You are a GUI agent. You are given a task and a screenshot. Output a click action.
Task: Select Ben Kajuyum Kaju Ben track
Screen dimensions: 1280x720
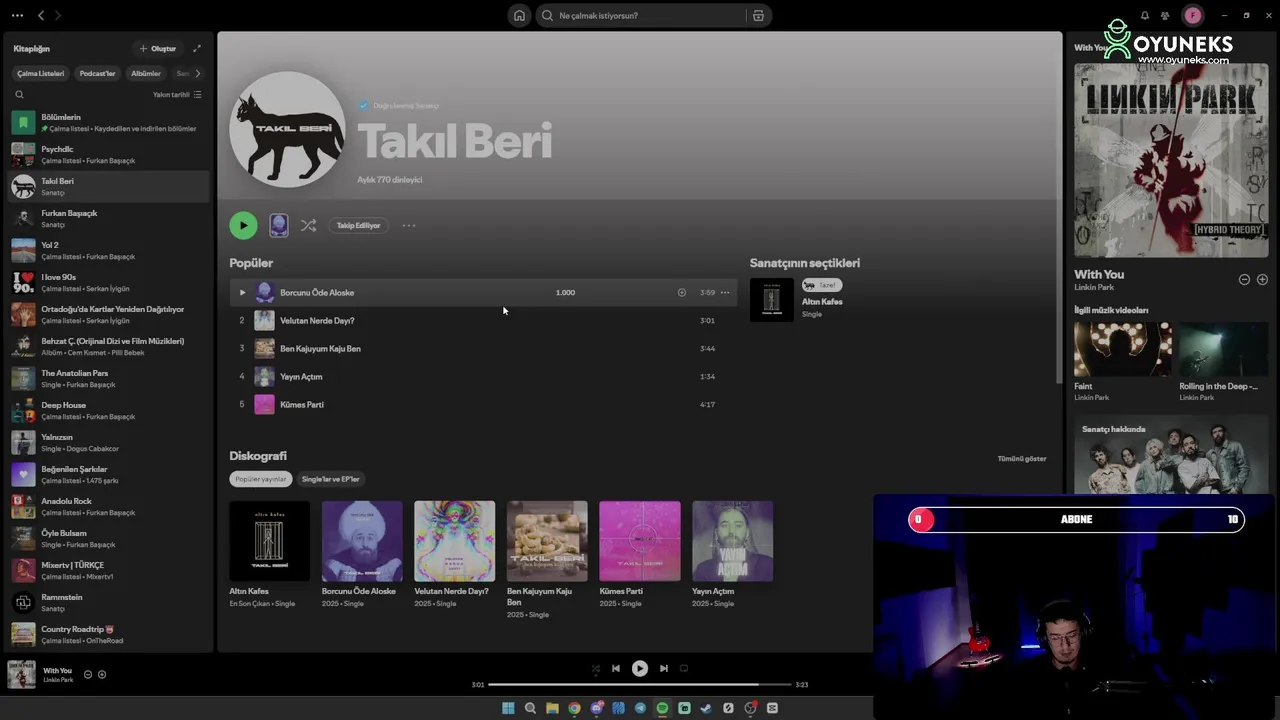coord(483,349)
